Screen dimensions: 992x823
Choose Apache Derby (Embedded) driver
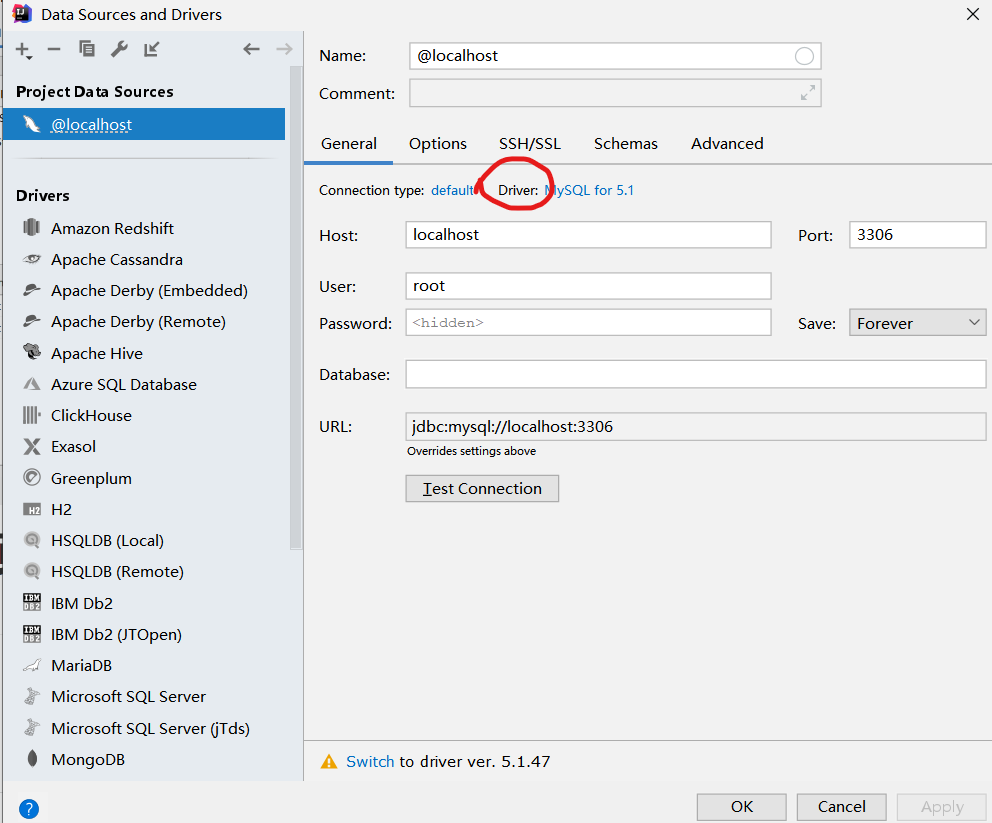coord(149,290)
